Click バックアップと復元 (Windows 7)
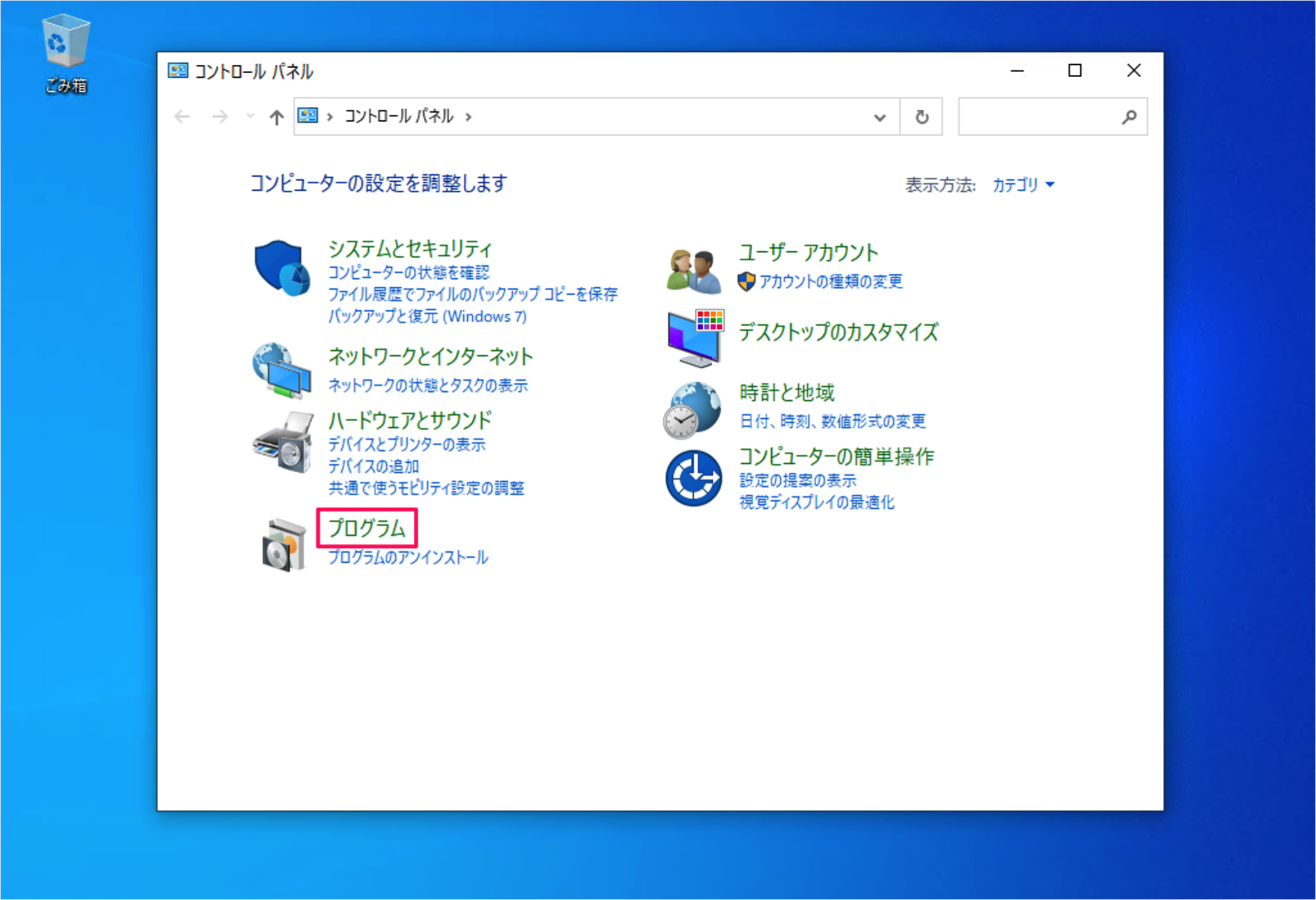 click(426, 316)
